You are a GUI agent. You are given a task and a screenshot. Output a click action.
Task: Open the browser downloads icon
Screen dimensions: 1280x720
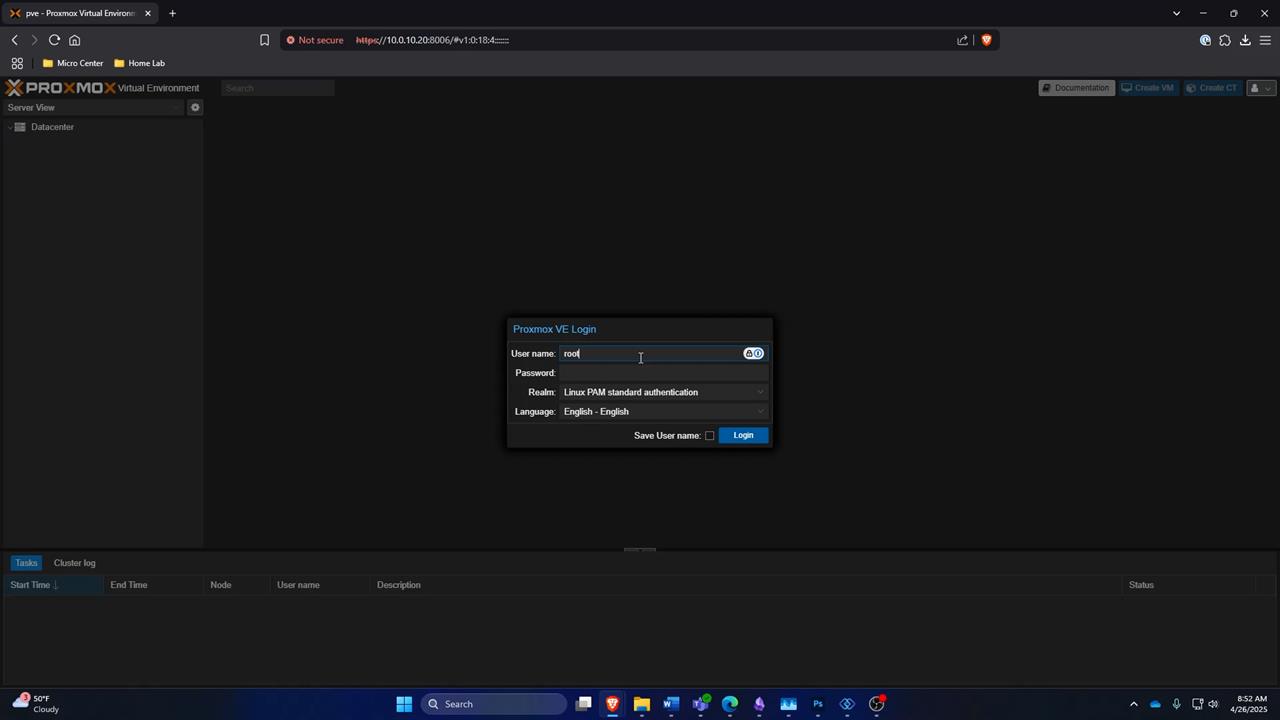(x=1245, y=40)
